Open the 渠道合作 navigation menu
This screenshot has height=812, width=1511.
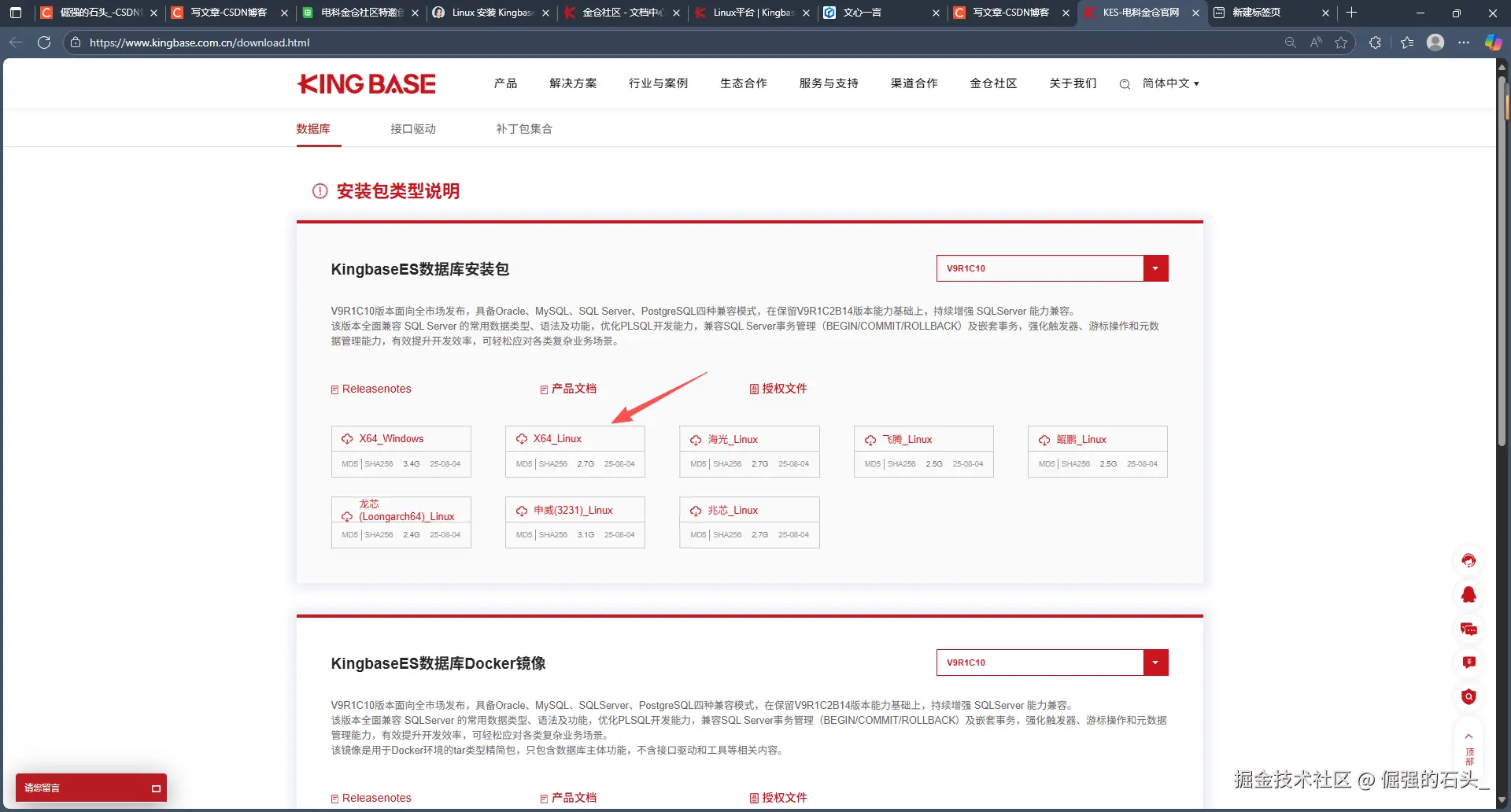(914, 83)
